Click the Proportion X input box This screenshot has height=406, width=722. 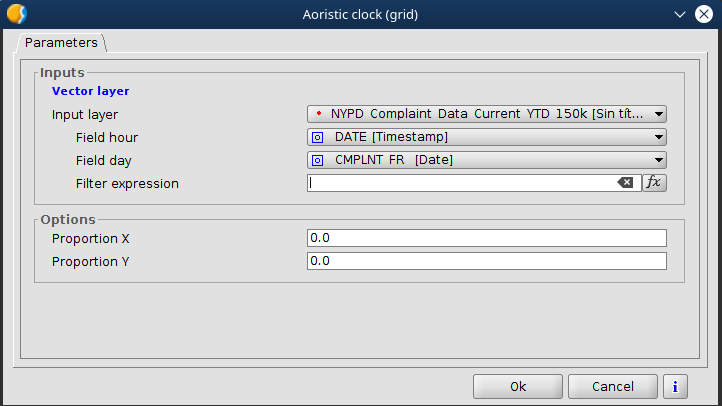[486, 238]
